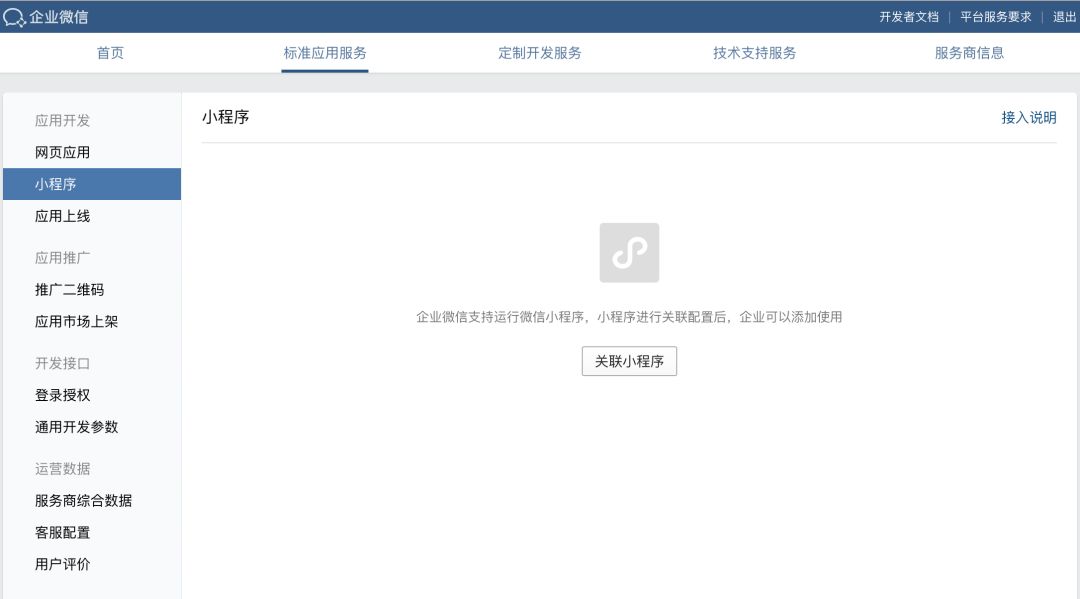1080x599 pixels.
Task: Open the 服务商信息 tab
Action: pyautogui.click(x=969, y=53)
